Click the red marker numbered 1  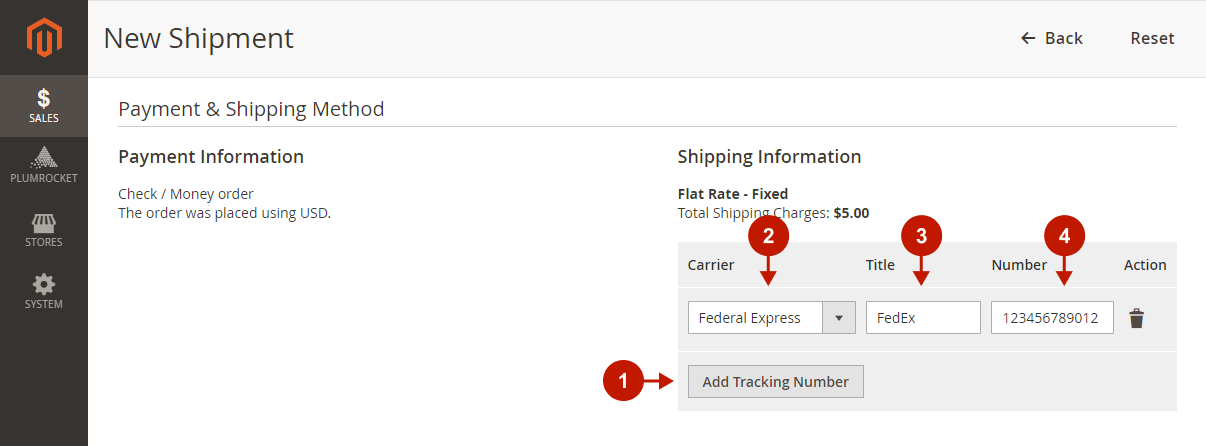(x=624, y=380)
